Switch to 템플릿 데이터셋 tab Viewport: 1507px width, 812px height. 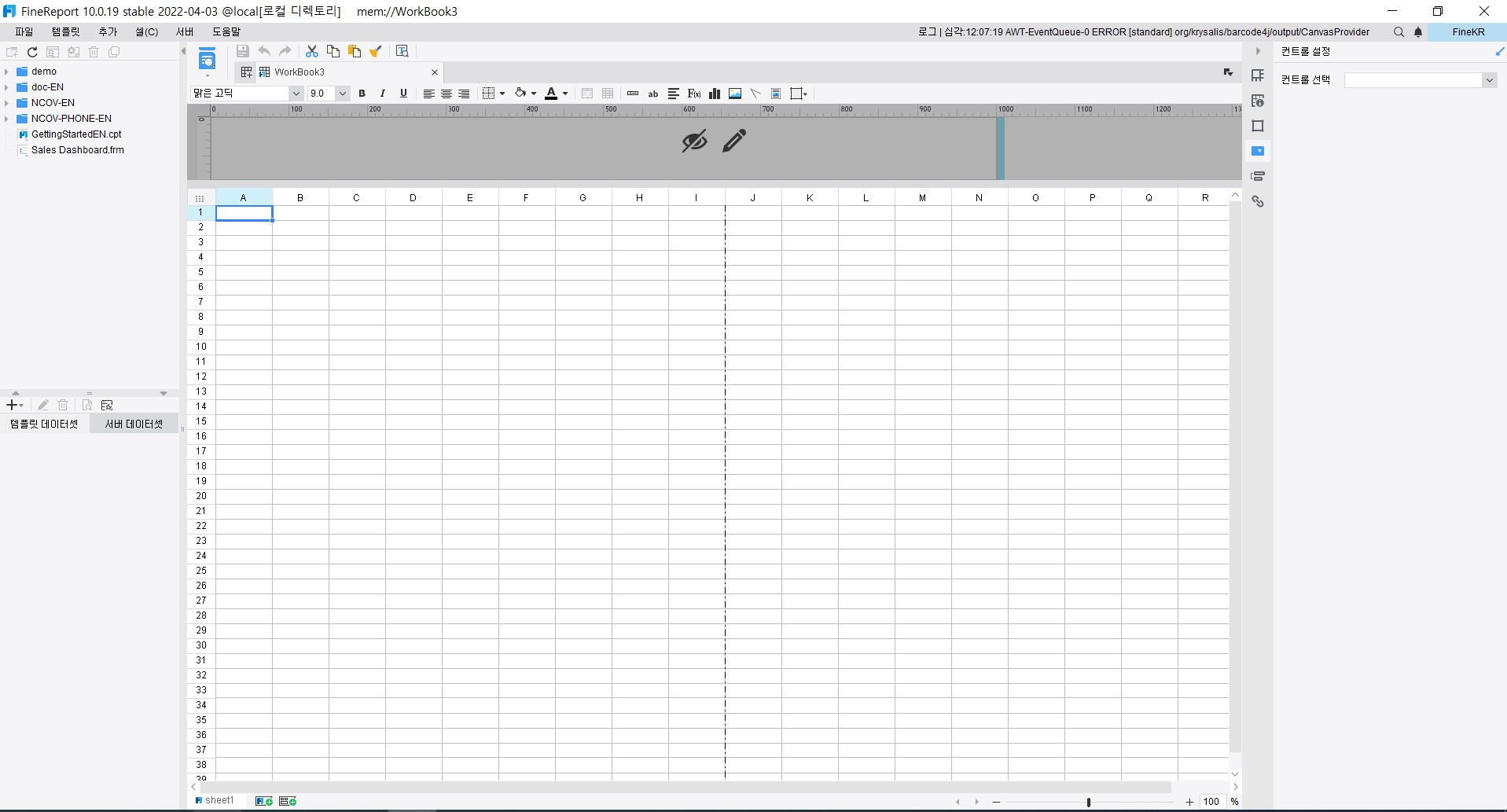44,424
